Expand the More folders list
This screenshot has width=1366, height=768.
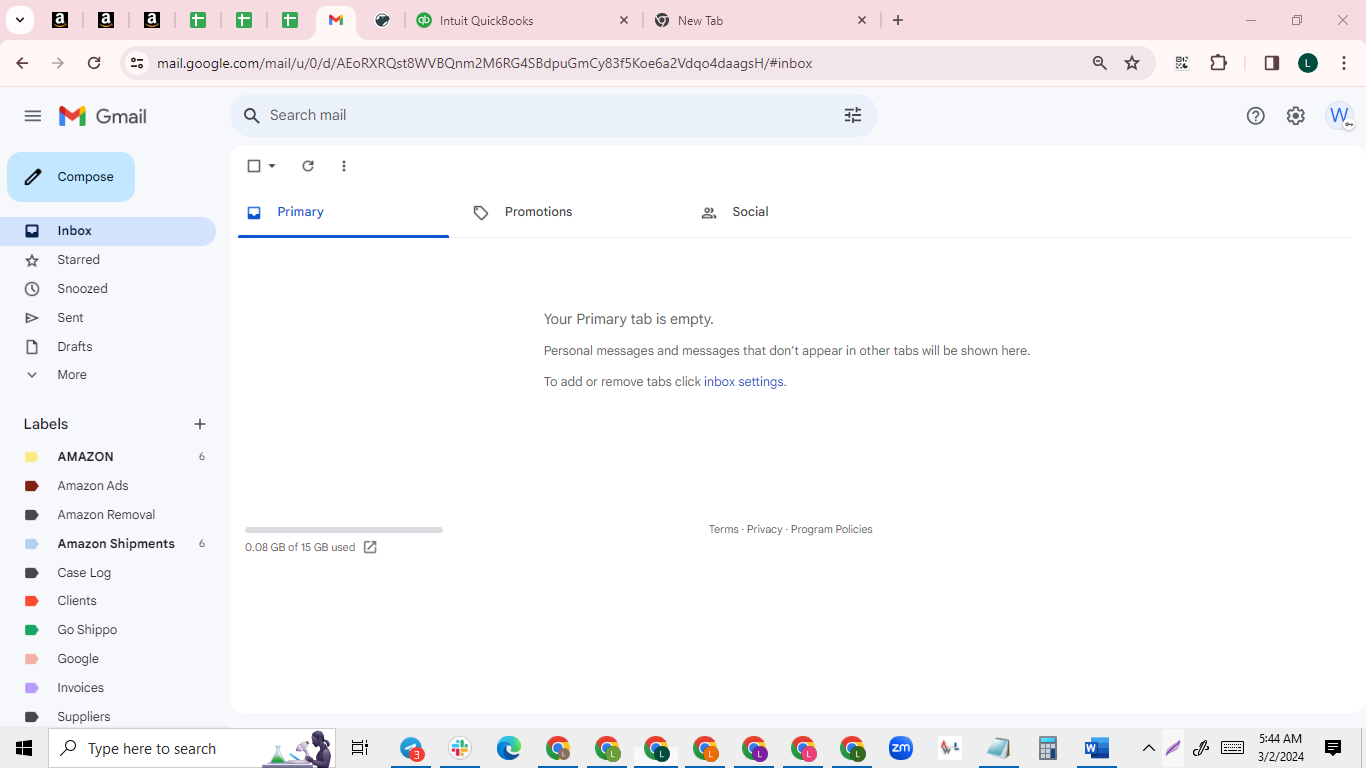click(108, 375)
